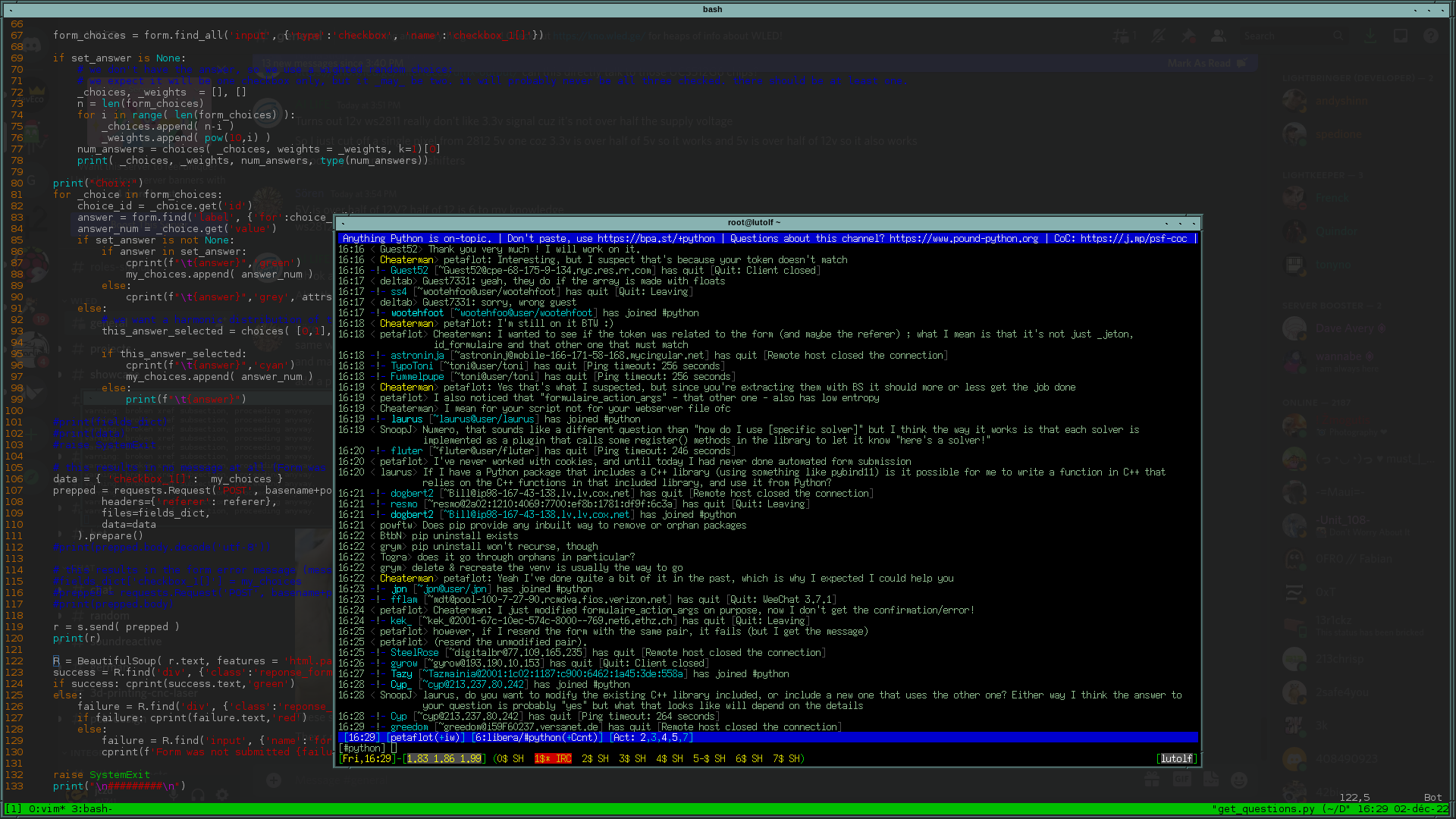Click the help question mark icon
Screen dimensions: 1456x819
(x=1431, y=36)
